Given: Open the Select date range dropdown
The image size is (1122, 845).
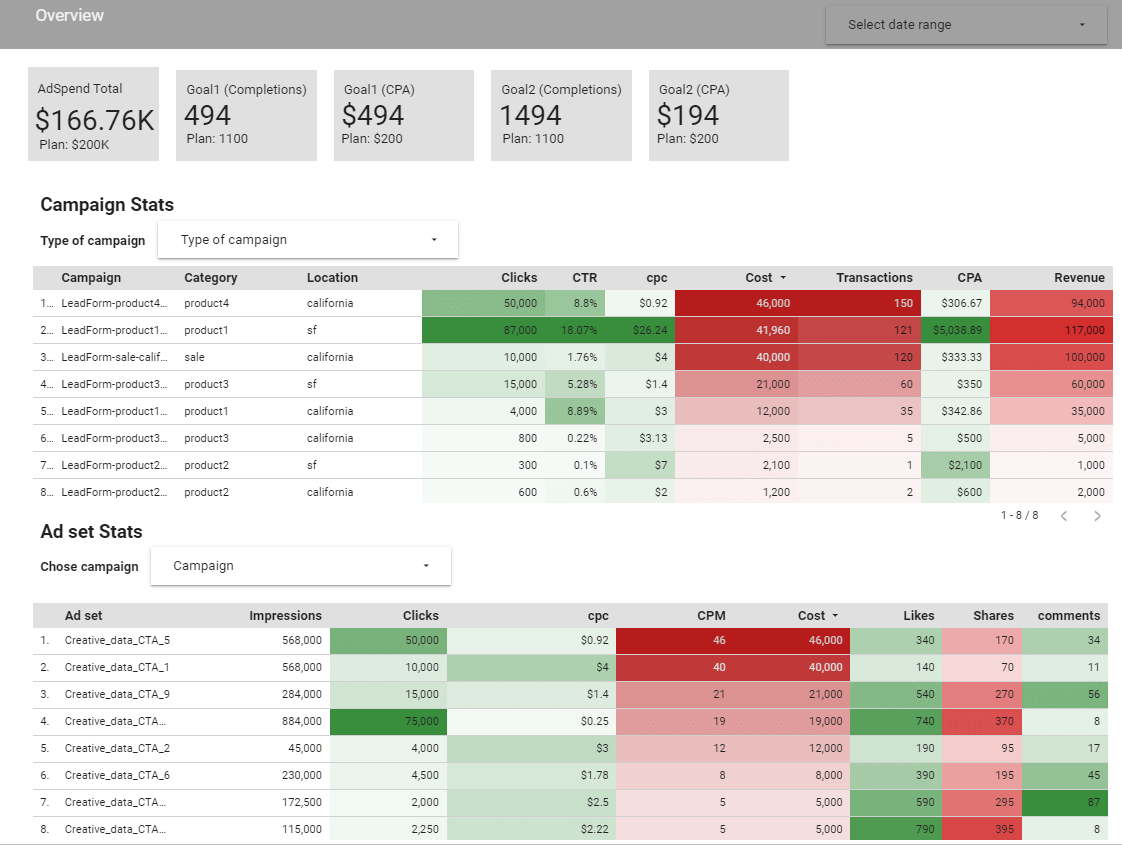Looking at the screenshot, I should click(966, 25).
